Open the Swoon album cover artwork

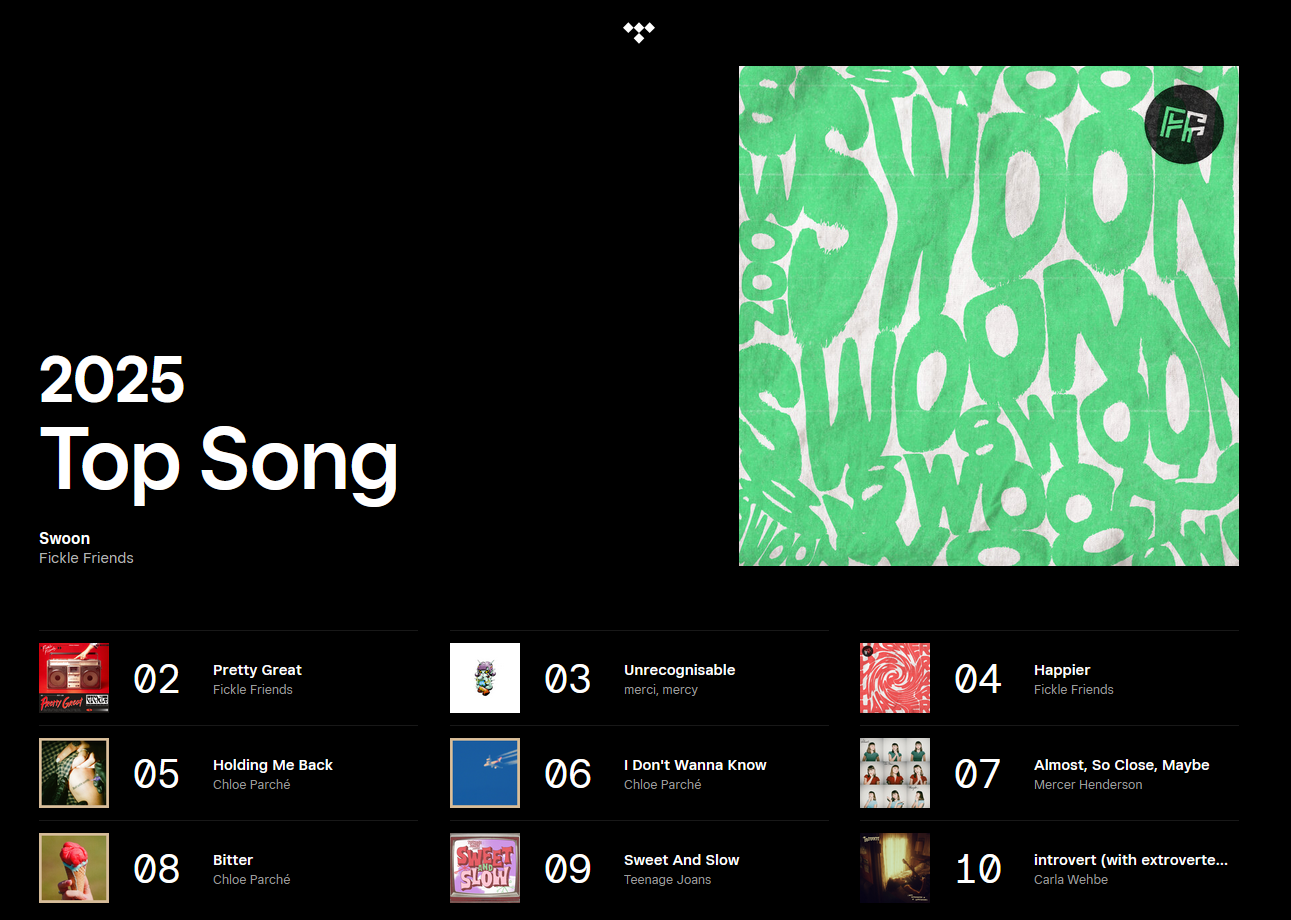(988, 316)
